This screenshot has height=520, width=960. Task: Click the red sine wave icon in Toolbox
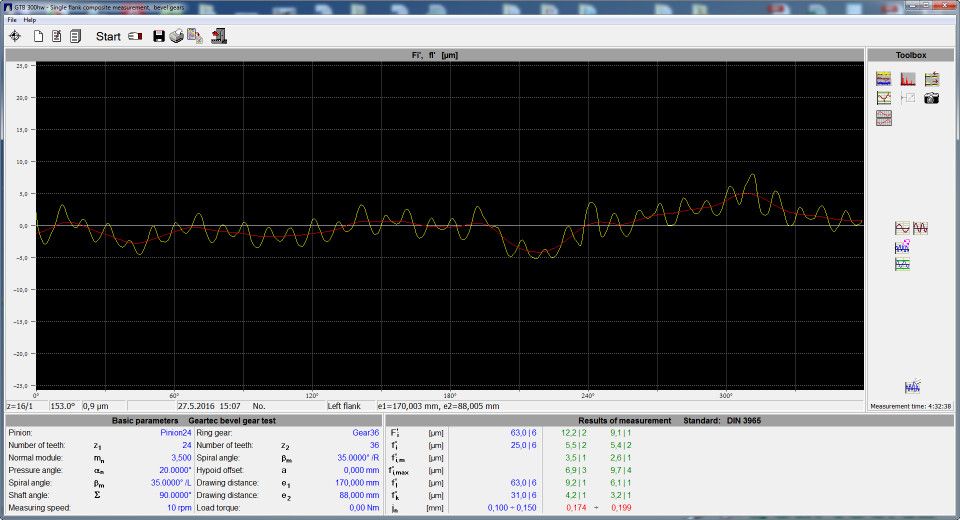[x=902, y=228]
